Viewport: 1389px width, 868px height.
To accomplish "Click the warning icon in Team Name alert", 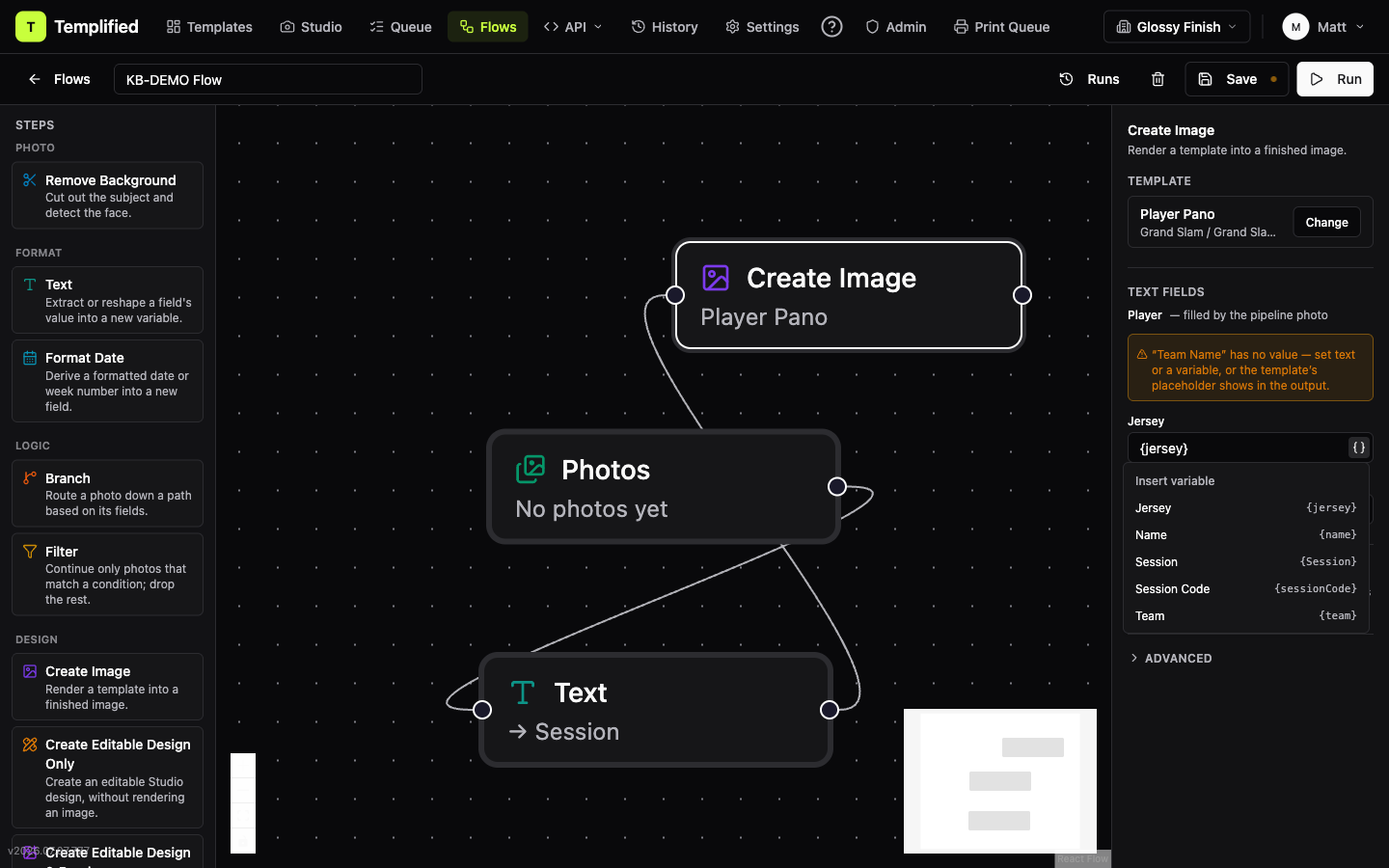I will 1142,355.
